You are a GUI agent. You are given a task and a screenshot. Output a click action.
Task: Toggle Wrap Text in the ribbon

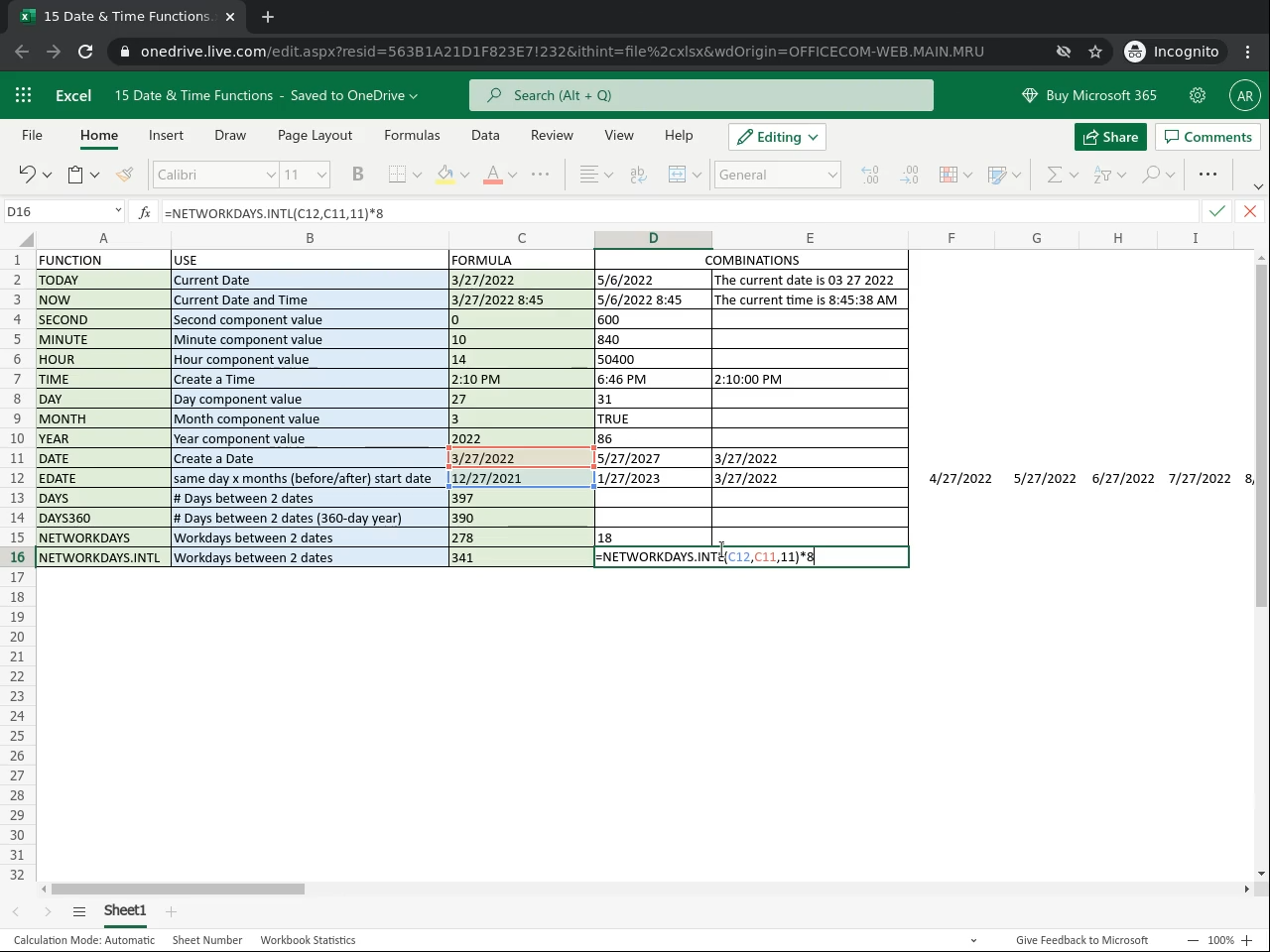[638, 175]
